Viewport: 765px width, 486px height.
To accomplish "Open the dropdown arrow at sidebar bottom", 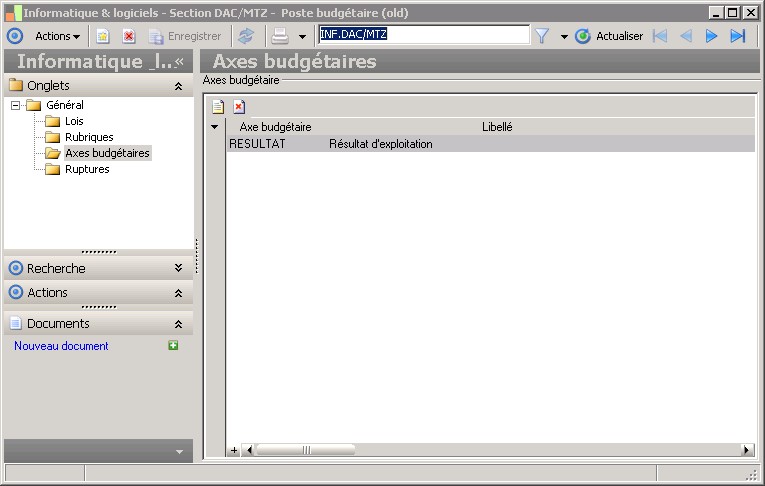I will coord(180,452).
